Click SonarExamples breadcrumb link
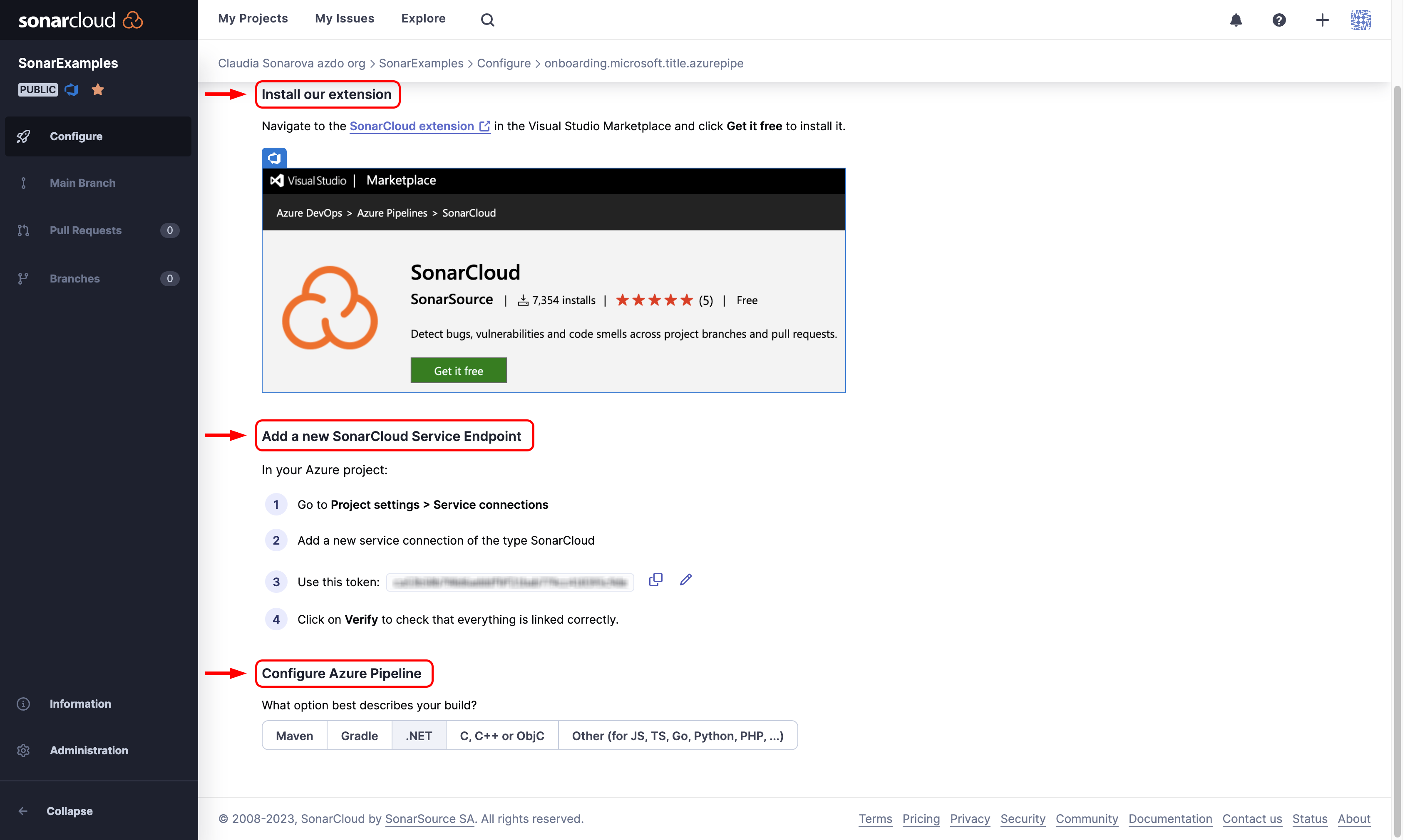1405x840 pixels. 421,63
